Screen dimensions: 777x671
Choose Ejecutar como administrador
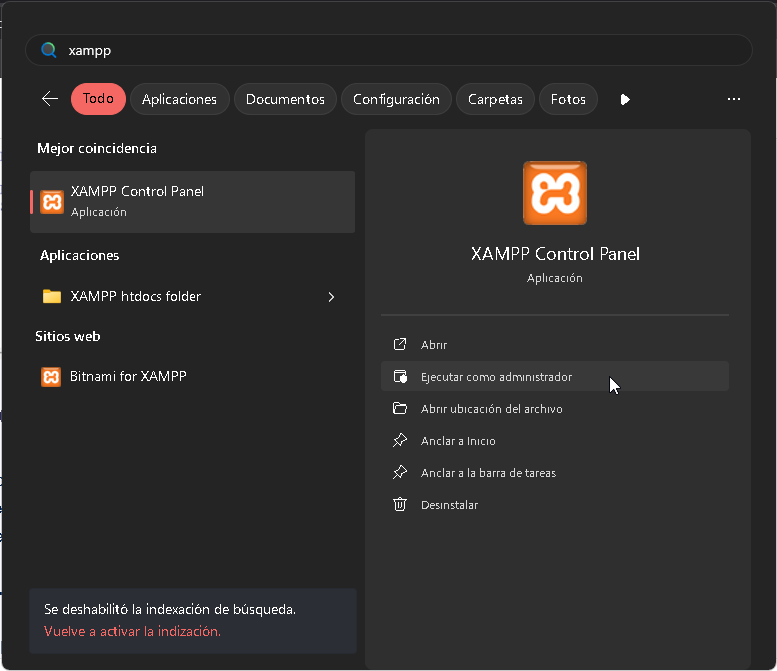[x=496, y=376]
